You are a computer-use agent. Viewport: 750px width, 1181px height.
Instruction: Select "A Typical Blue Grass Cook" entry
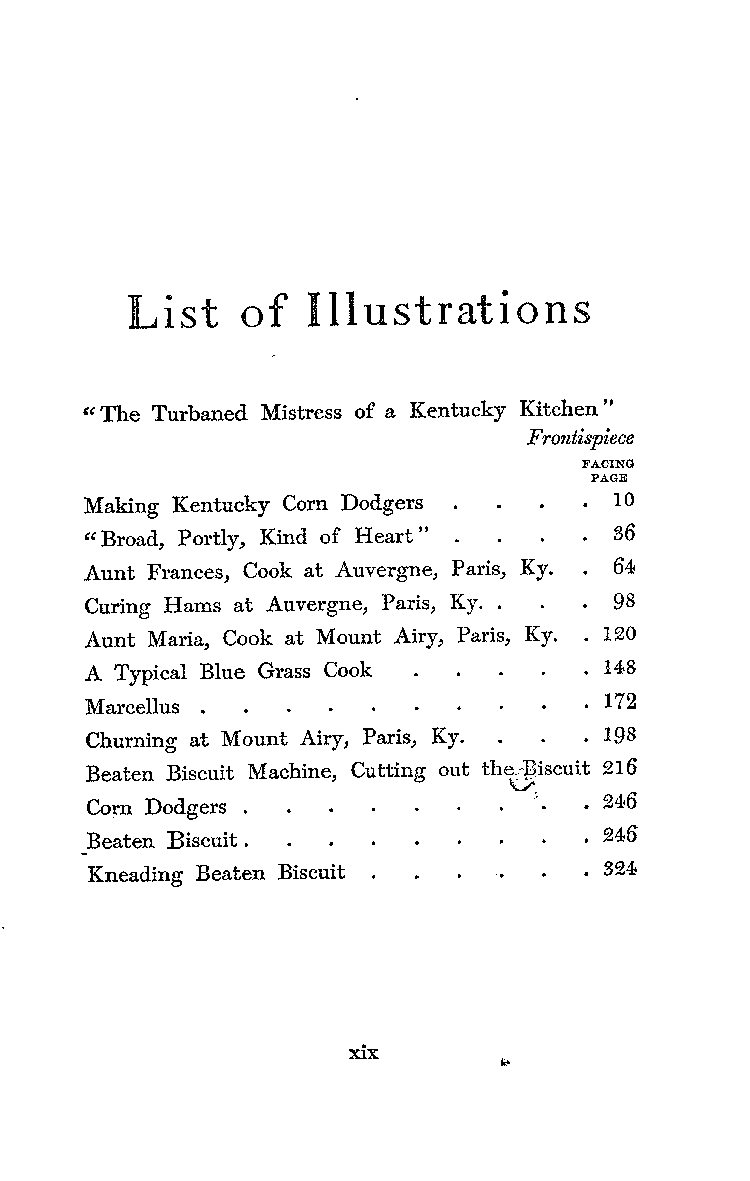(x=229, y=671)
